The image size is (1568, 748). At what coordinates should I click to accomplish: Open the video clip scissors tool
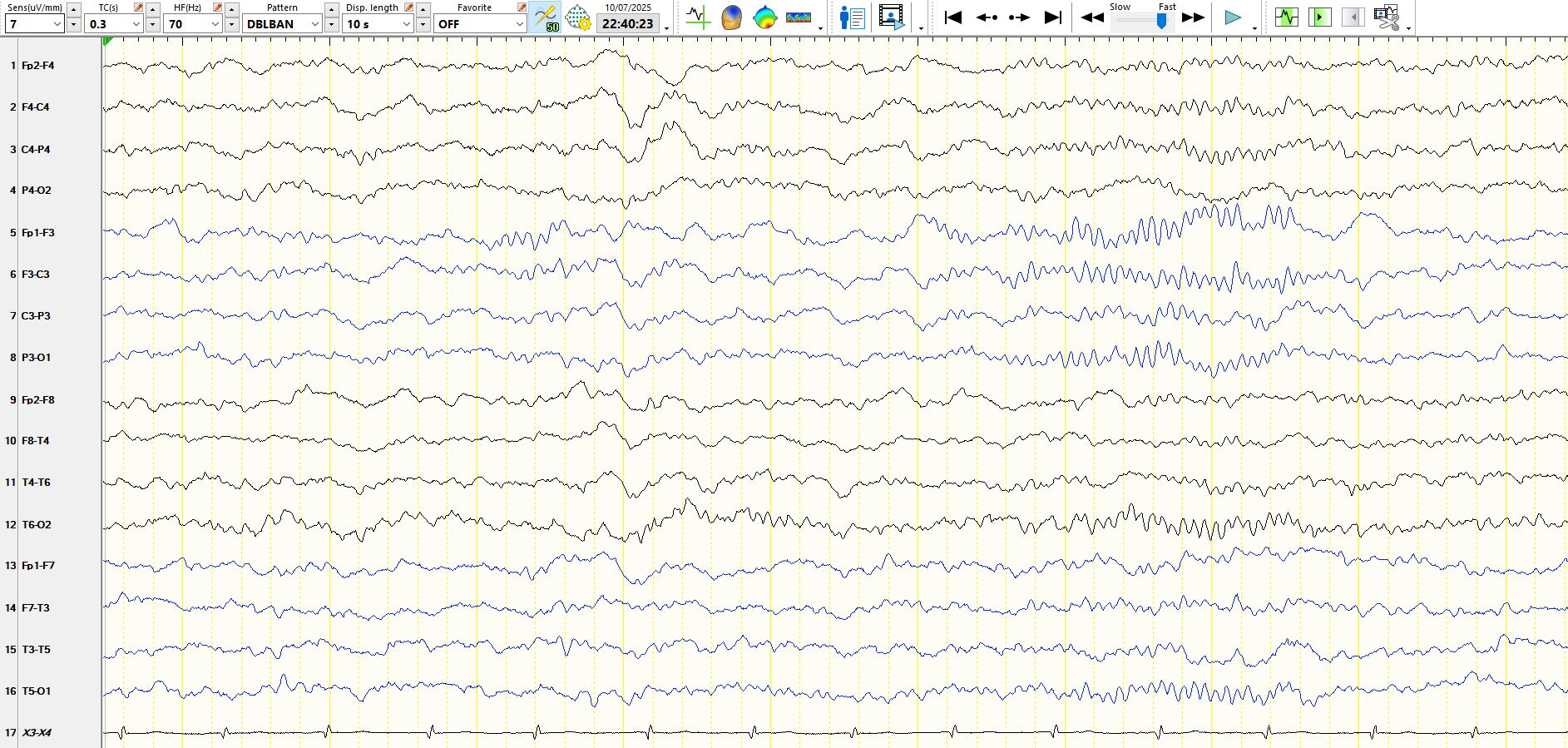pyautogui.click(x=1387, y=17)
